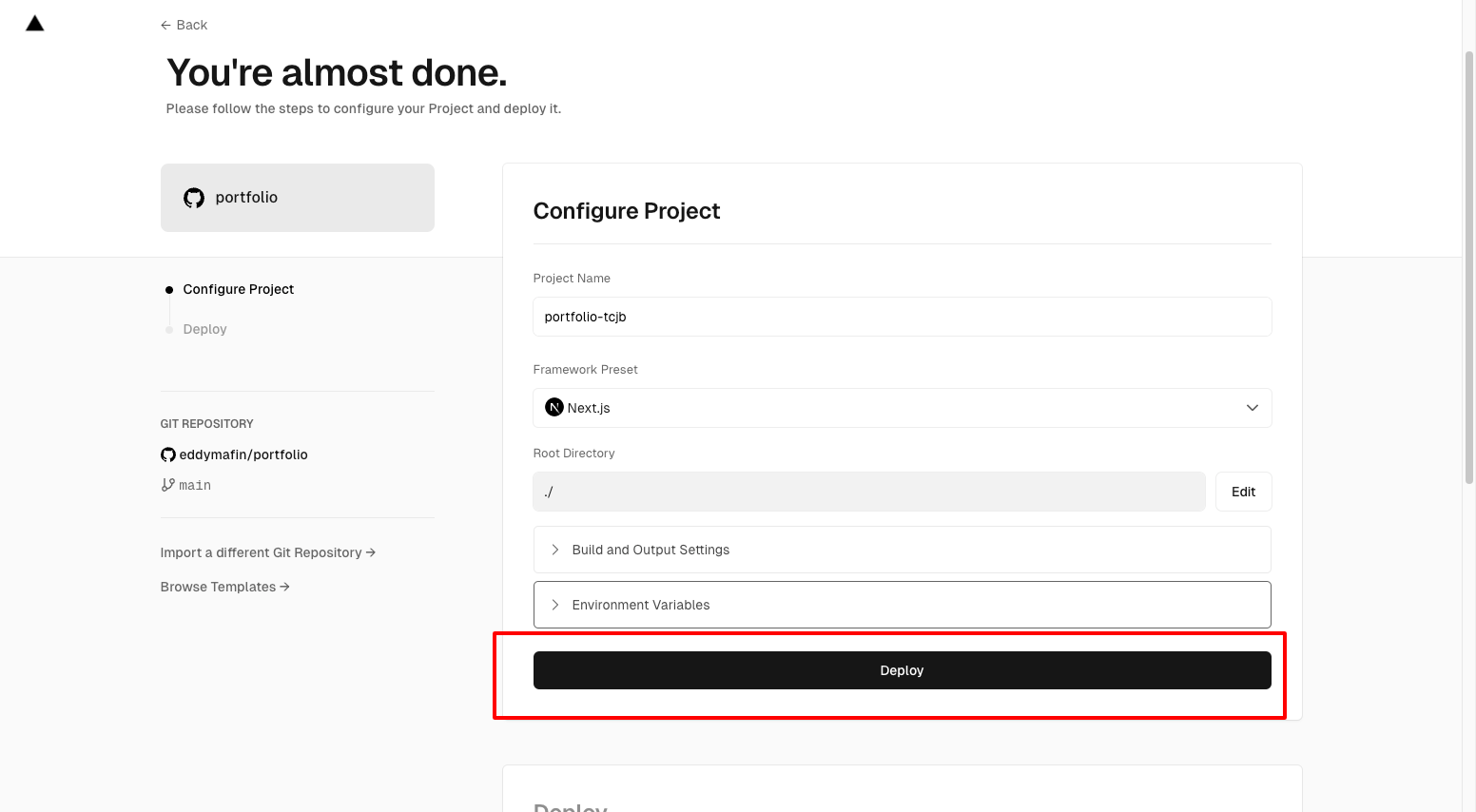The image size is (1476, 812).
Task: Click chevron arrow beside Build and Output Settings
Action: [x=555, y=550]
